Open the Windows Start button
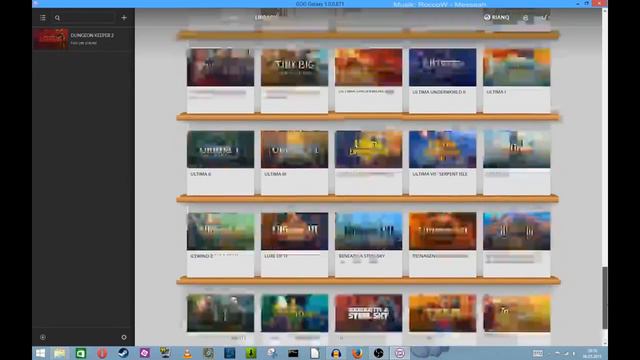 (x=40, y=353)
